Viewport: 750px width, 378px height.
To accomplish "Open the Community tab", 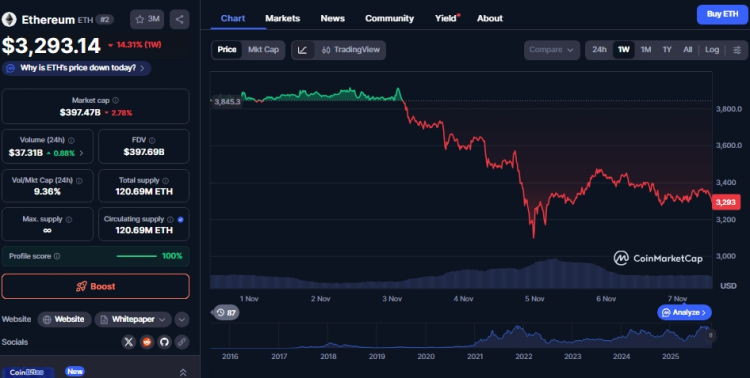I will (x=389, y=18).
